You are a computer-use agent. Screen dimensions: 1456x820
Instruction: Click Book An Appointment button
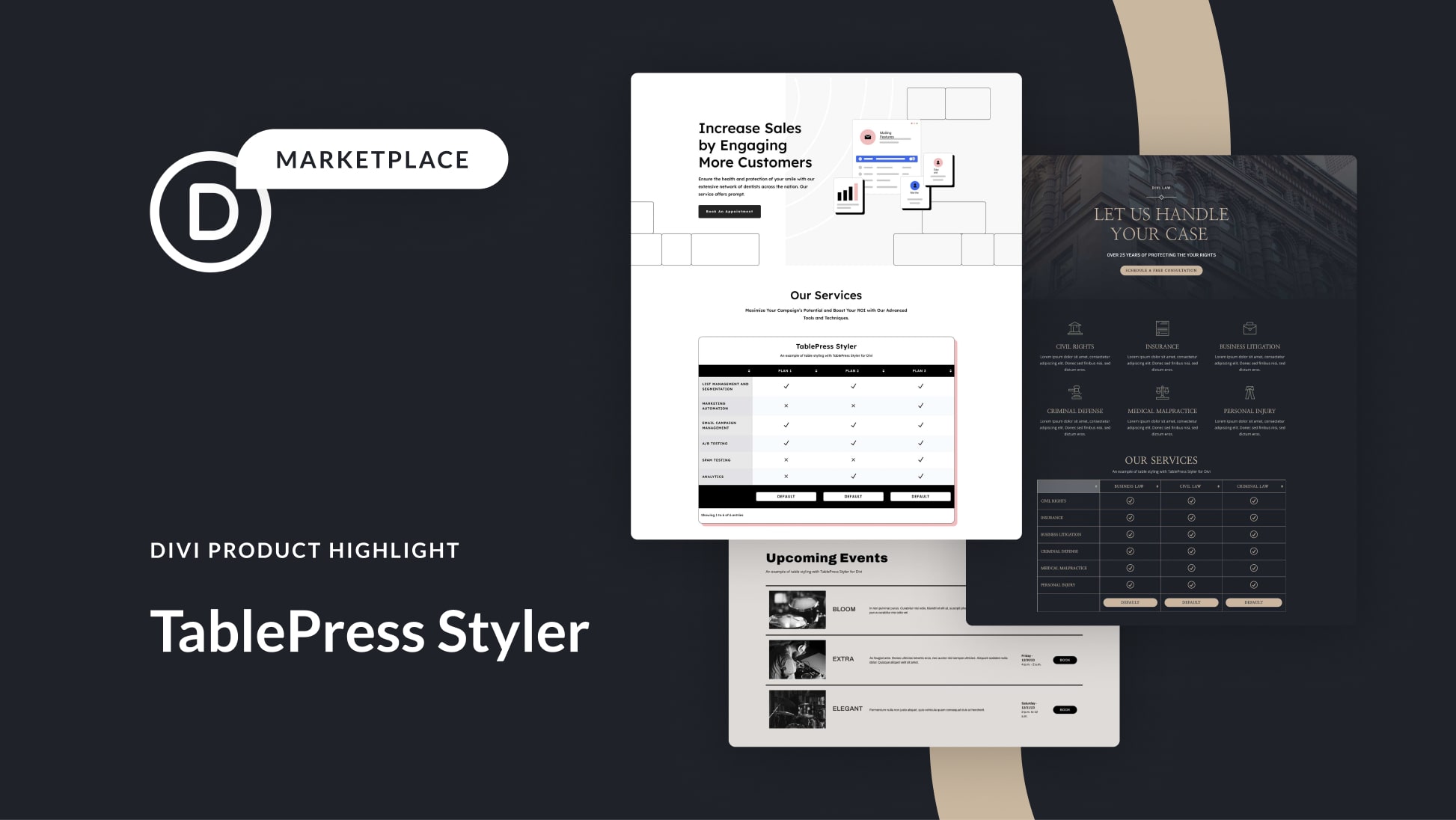tap(726, 211)
